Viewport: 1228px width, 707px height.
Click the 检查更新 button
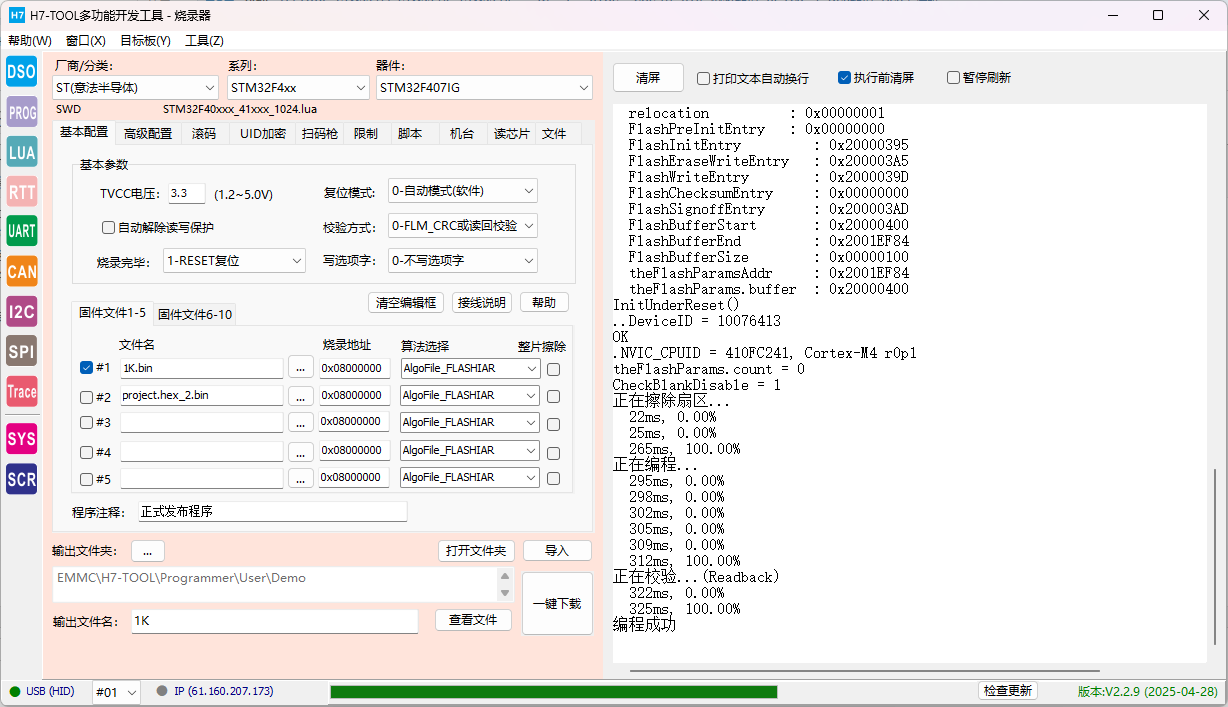point(1008,691)
